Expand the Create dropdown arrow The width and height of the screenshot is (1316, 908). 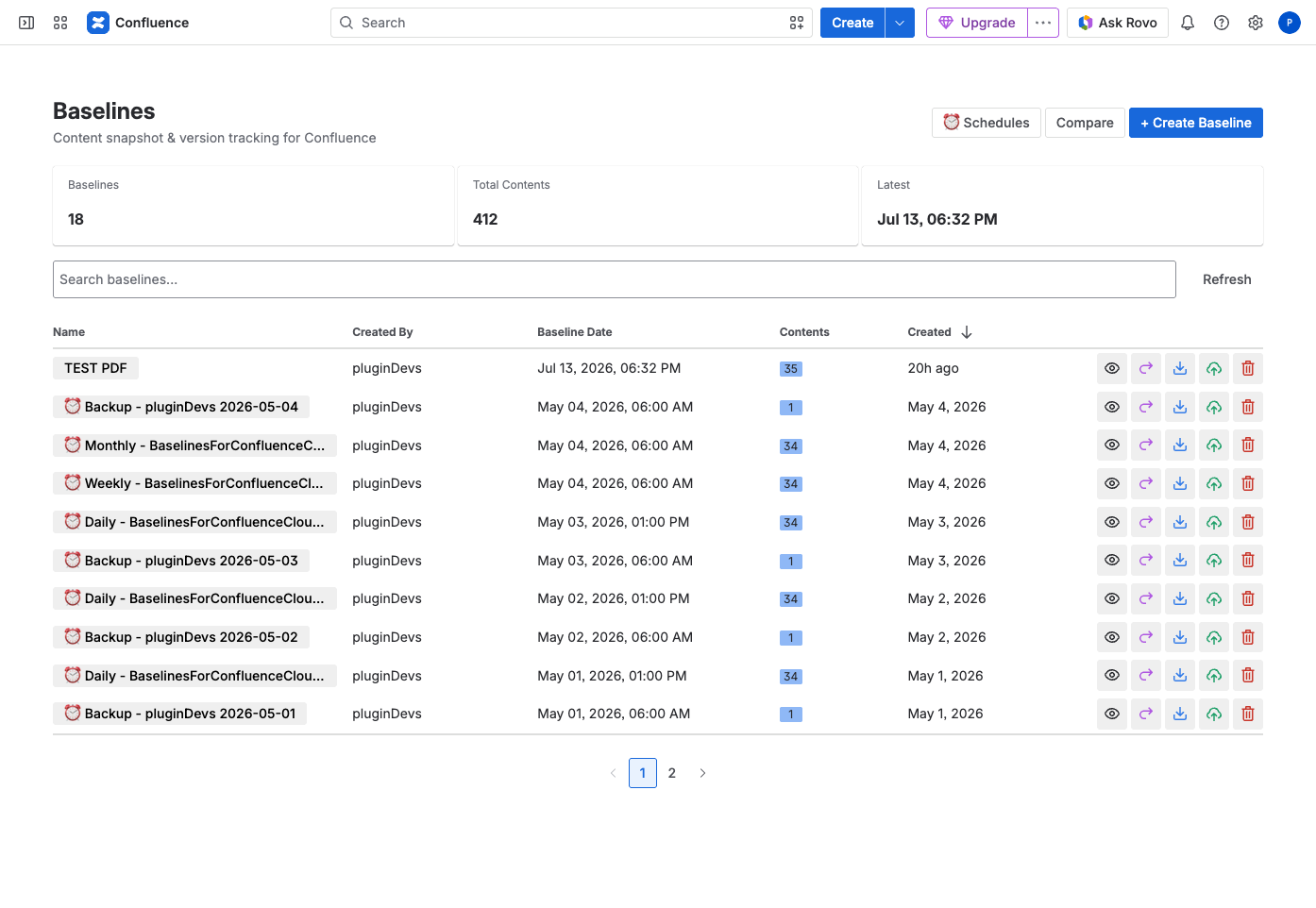900,23
